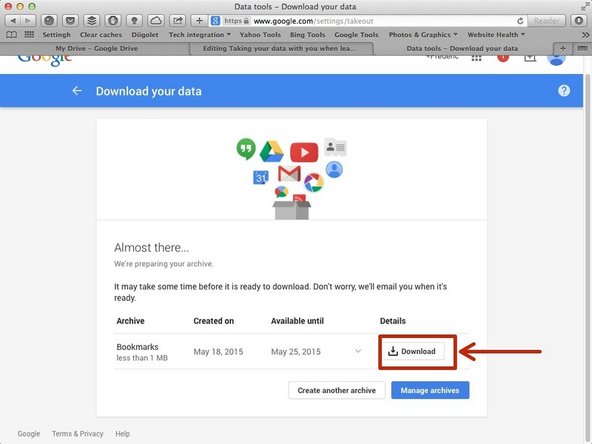Expand the Website Health bookmarks folder
Viewport: 592px width, 444px height.
[x=496, y=35]
